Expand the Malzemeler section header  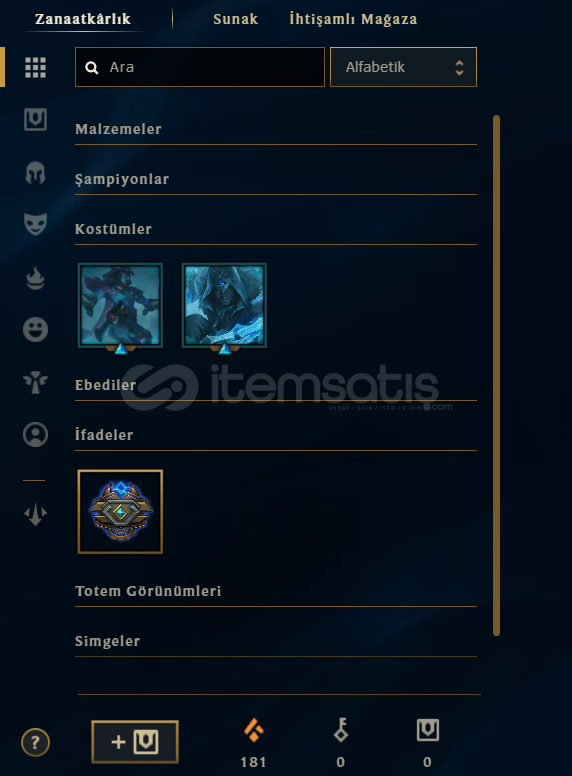click(x=276, y=130)
